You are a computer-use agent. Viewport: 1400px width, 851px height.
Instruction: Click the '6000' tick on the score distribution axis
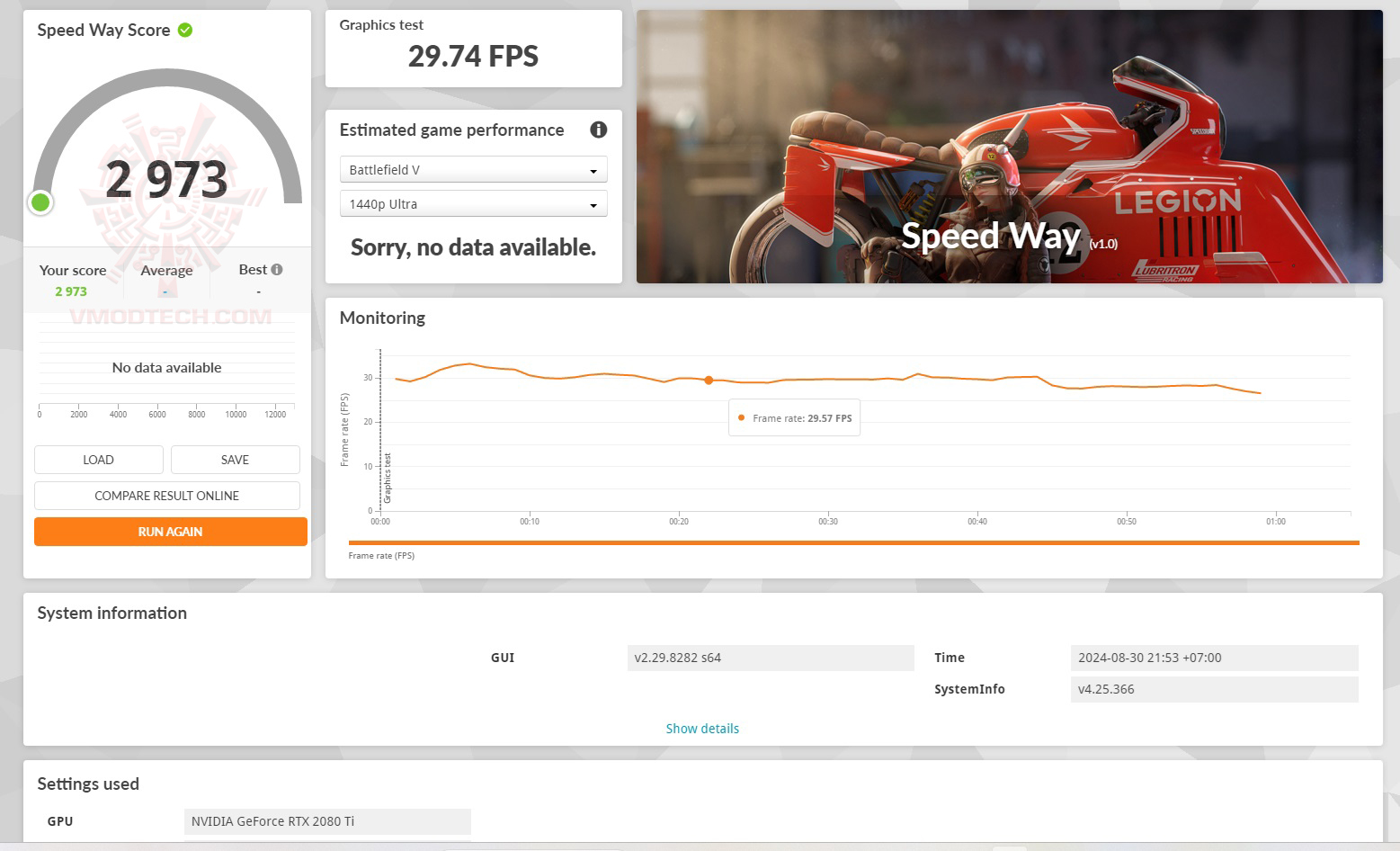click(x=157, y=415)
